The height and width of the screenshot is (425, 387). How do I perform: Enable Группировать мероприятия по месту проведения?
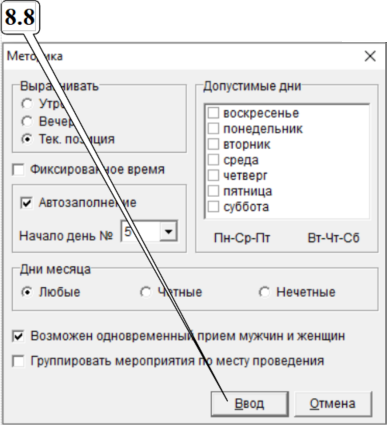(18, 361)
